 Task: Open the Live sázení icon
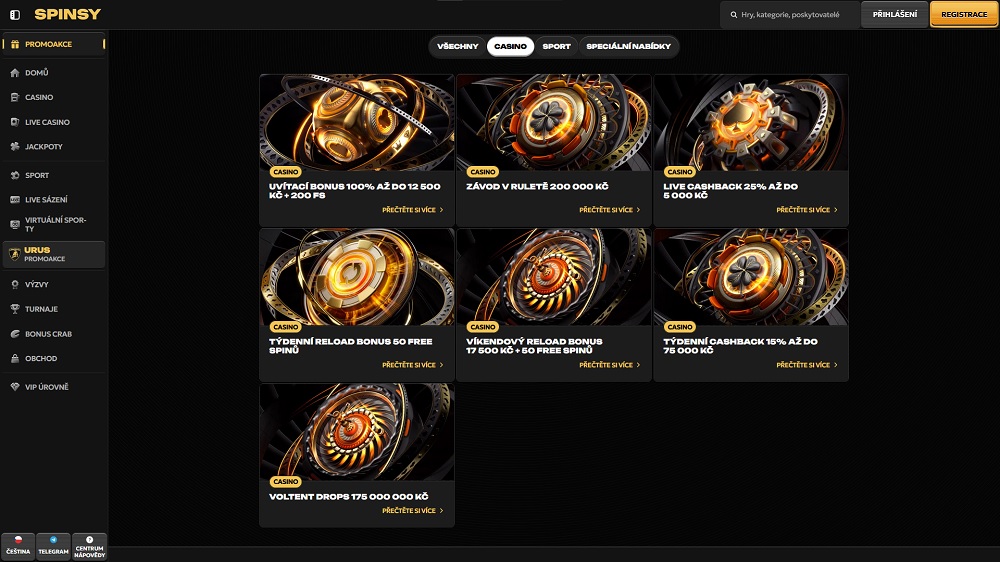pos(15,200)
